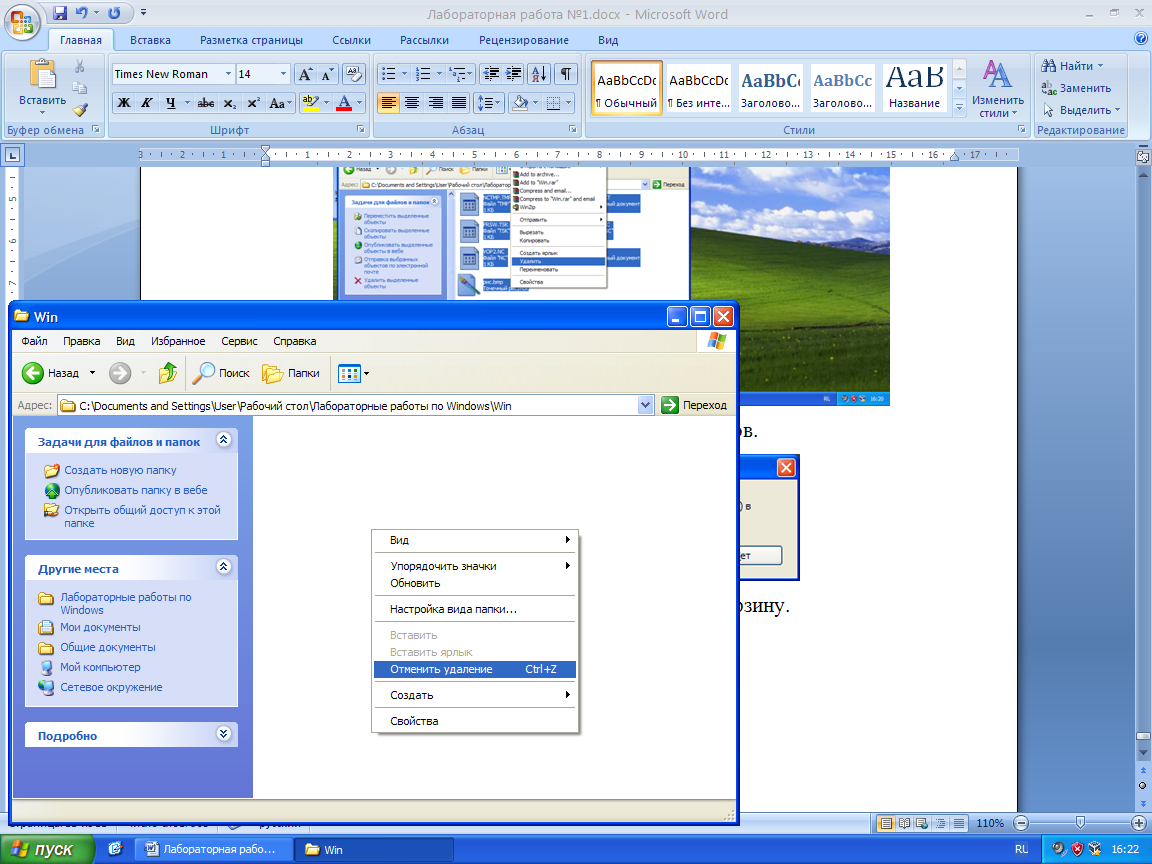Image resolution: width=1152 pixels, height=864 pixels.
Task: Click the font color red A icon
Action: point(344,103)
